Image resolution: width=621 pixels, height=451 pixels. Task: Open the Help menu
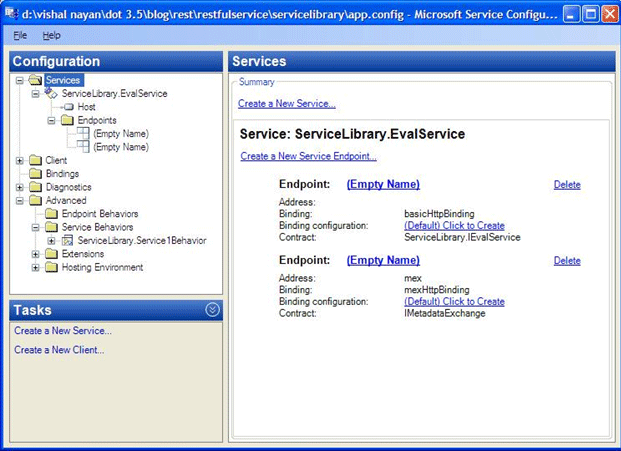tap(51, 35)
